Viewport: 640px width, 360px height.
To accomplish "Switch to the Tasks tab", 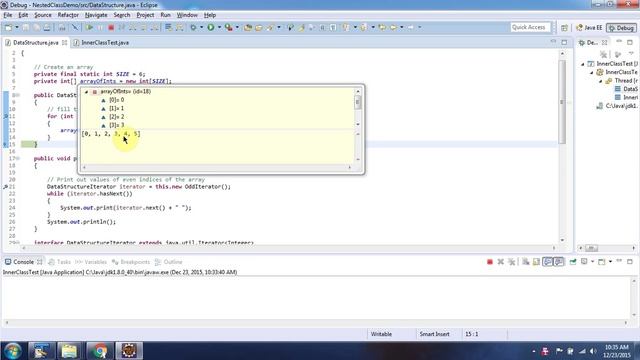I will coord(60,262).
